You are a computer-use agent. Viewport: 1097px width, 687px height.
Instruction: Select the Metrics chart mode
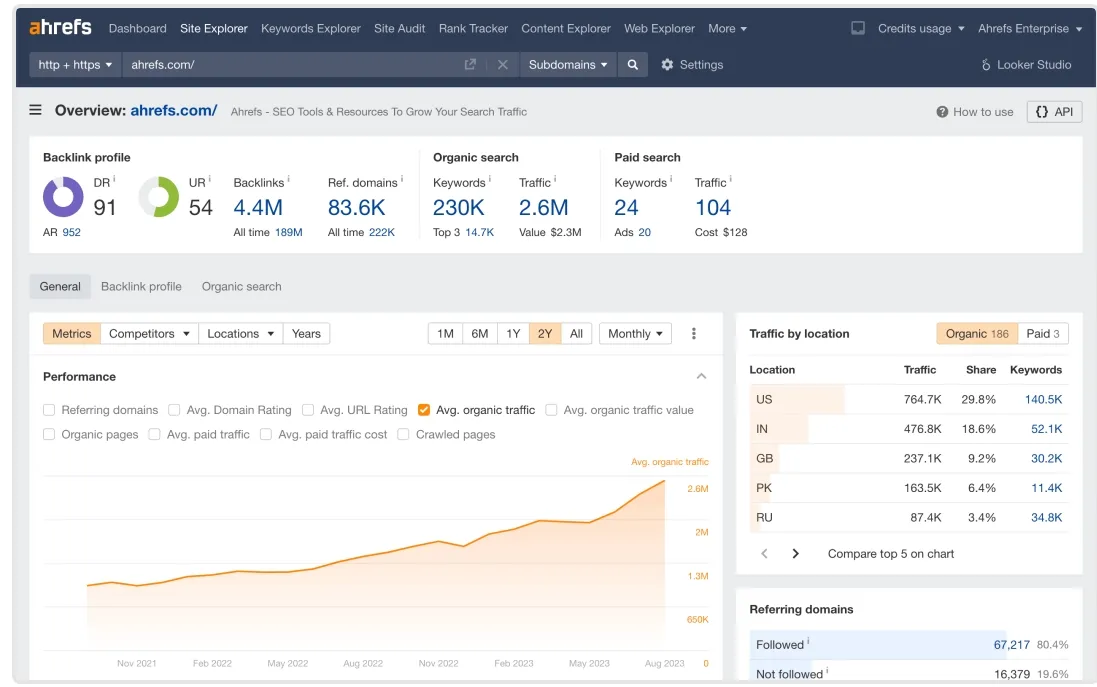tap(71, 334)
